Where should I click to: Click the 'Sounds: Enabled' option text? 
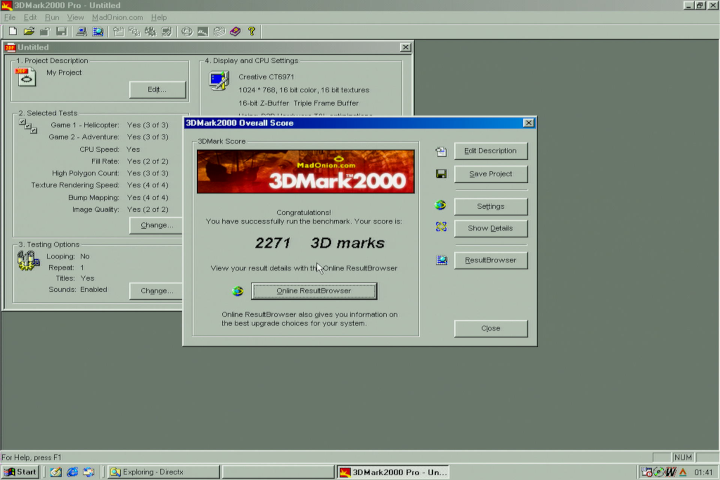78,289
